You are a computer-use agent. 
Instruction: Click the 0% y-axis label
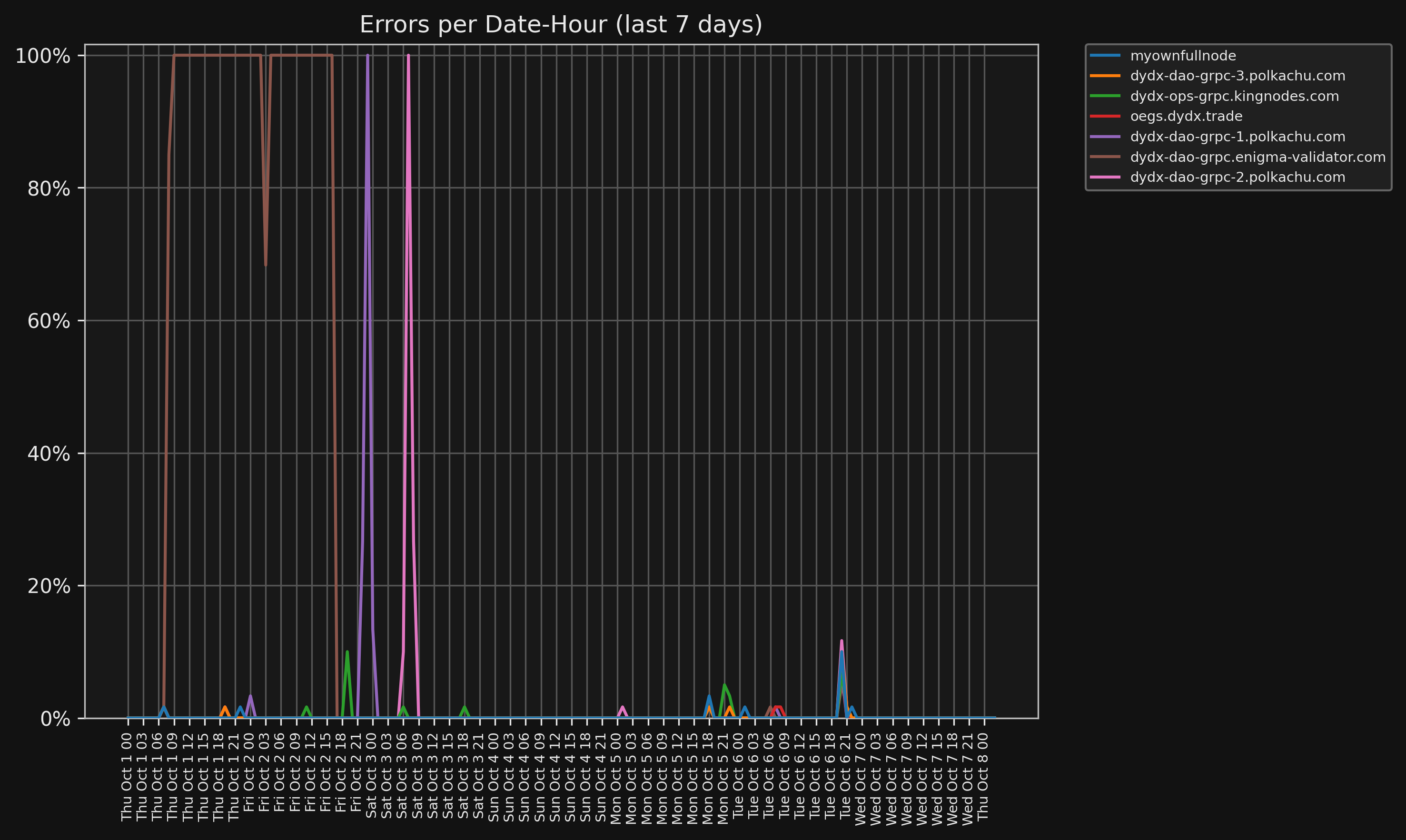[x=55, y=719]
